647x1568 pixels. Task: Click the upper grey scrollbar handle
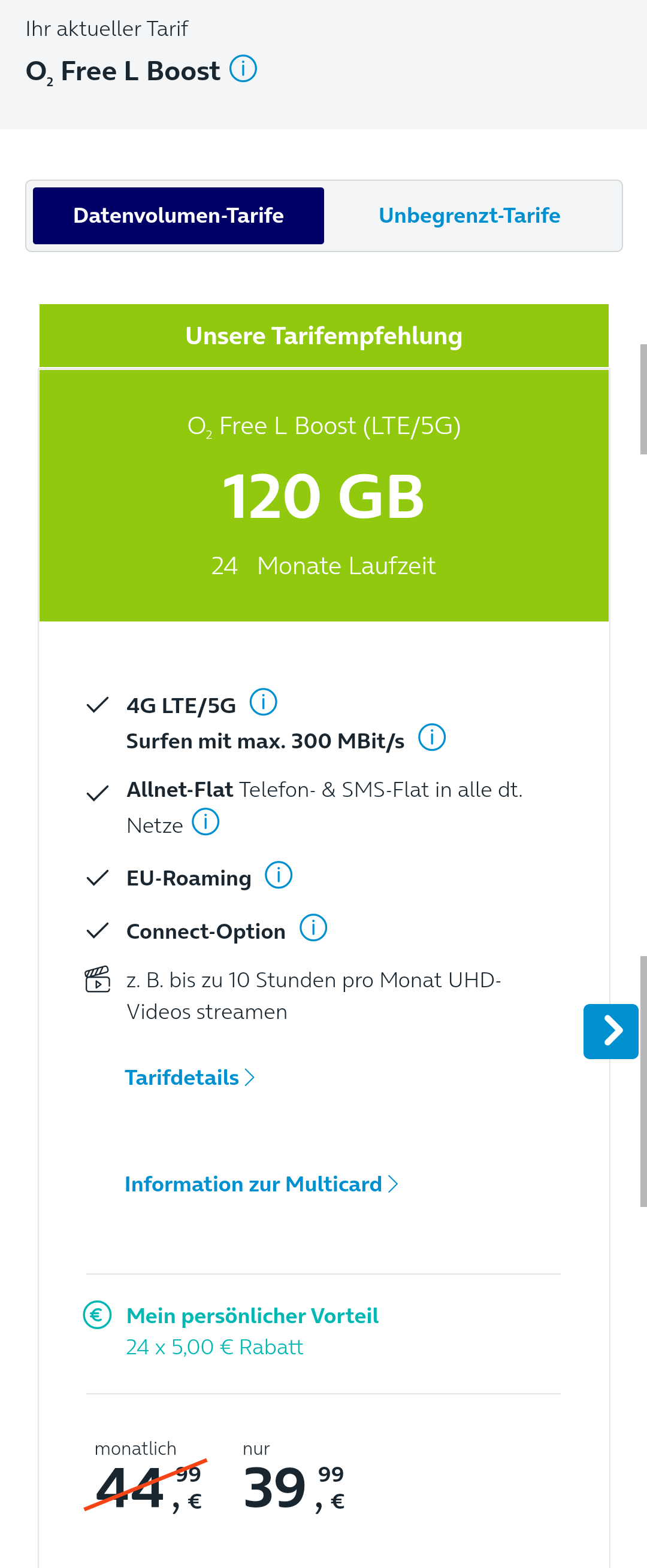coord(643,399)
